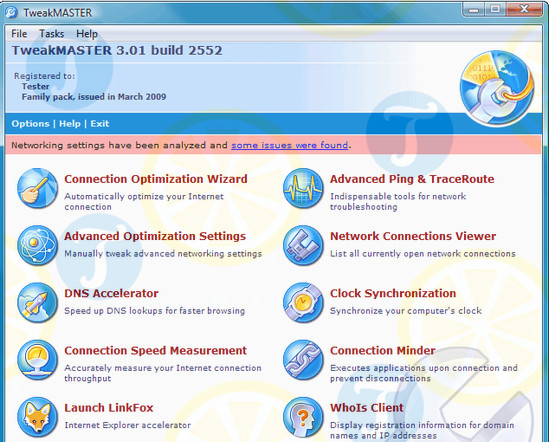Open Connection Minder title link

(x=383, y=350)
